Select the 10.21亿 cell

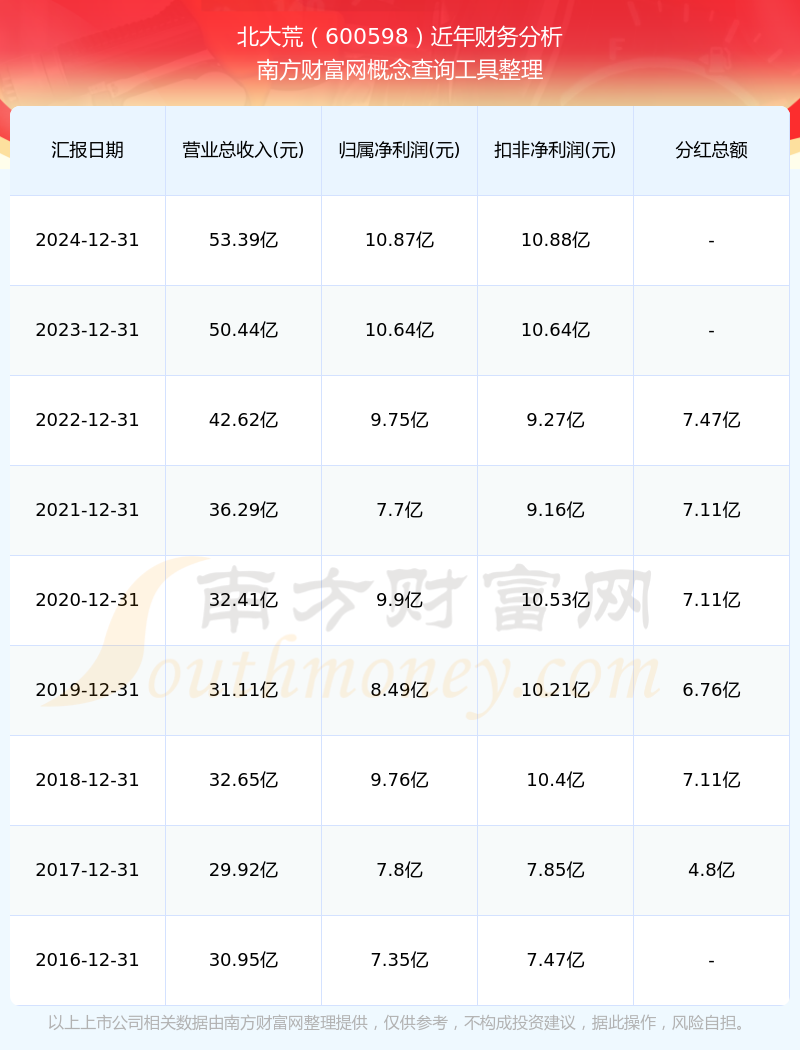pyautogui.click(x=556, y=690)
